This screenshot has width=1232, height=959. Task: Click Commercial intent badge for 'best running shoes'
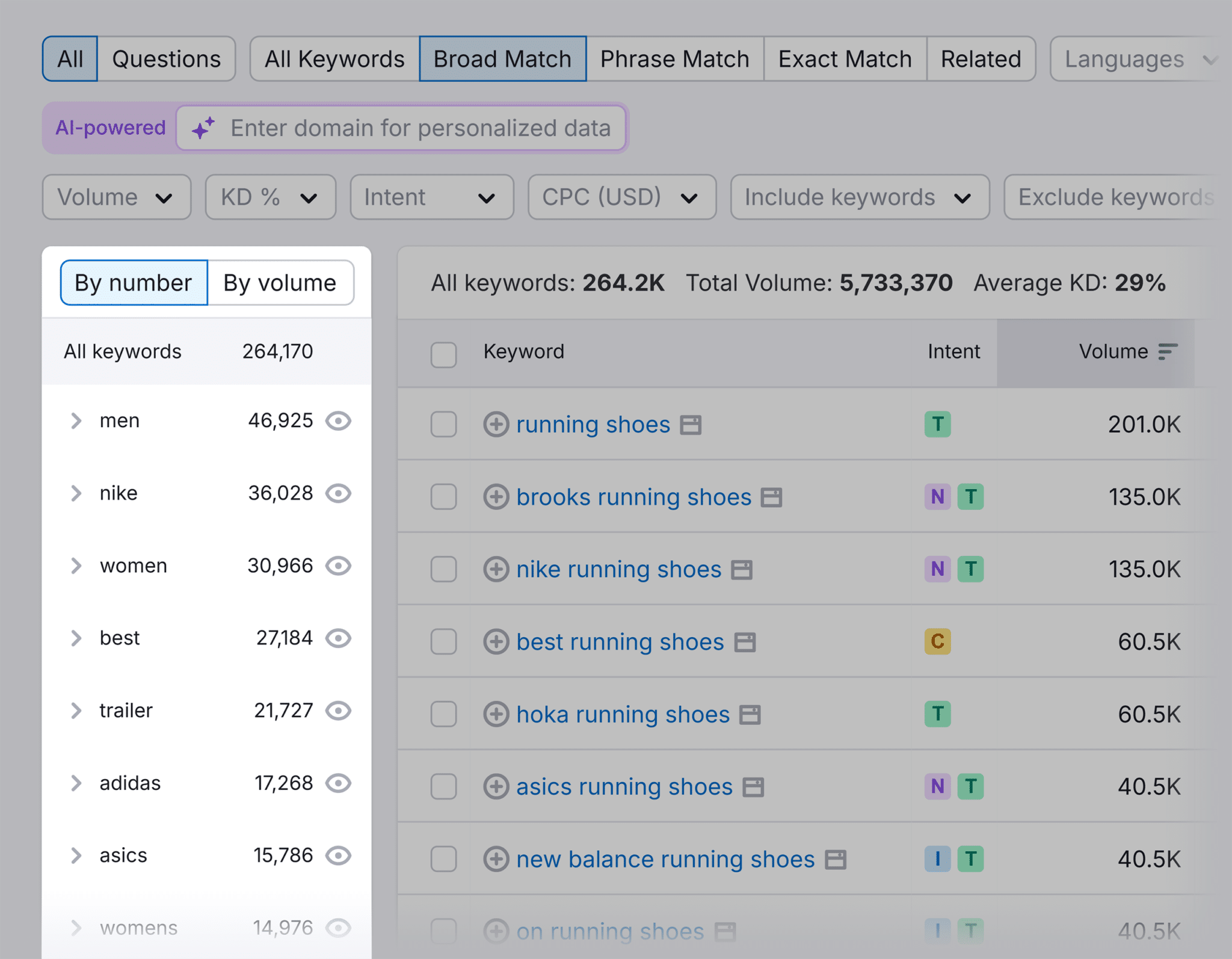coord(937,641)
